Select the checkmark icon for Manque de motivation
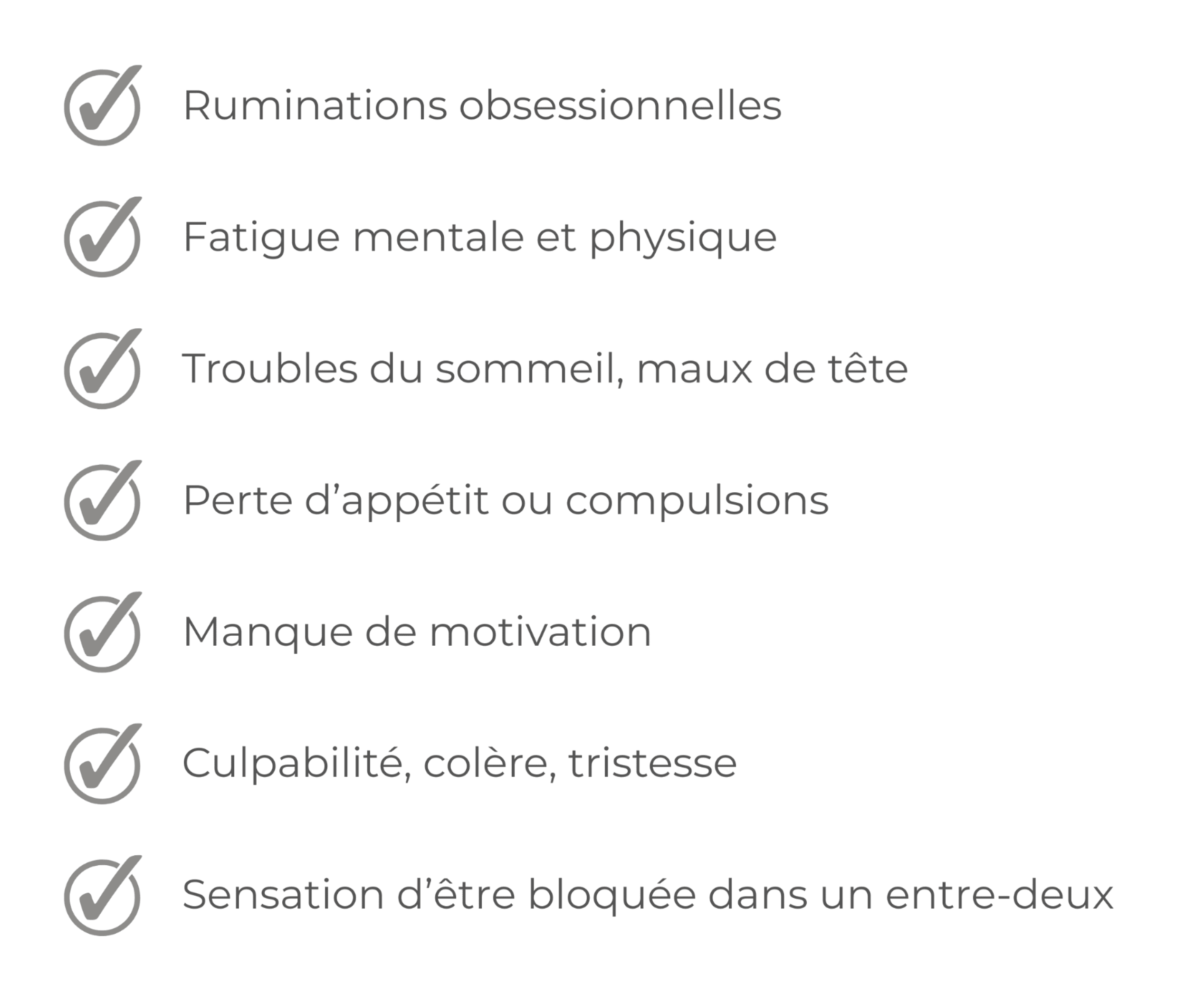 coord(103,632)
